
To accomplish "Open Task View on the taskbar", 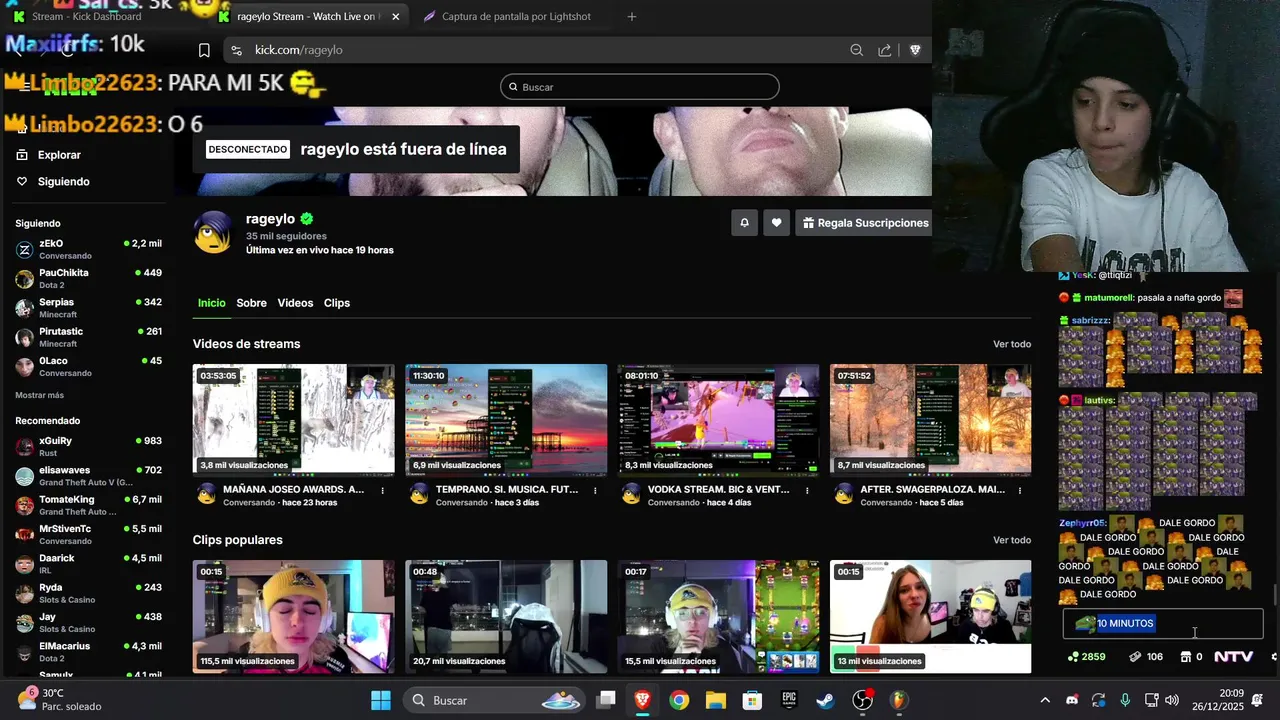I will 606,700.
